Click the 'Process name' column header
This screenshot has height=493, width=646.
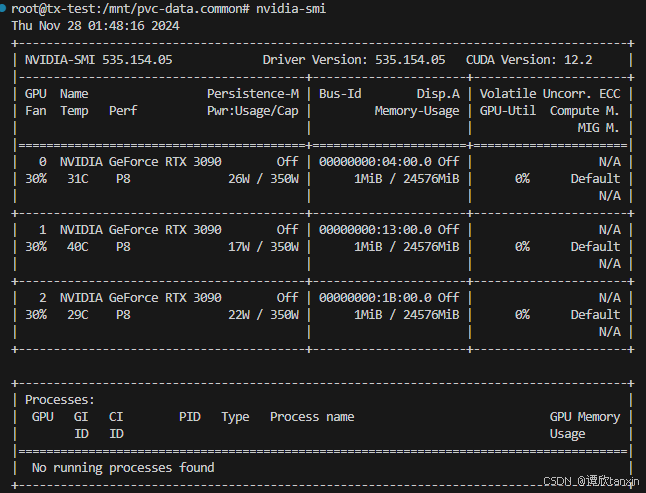click(312, 417)
